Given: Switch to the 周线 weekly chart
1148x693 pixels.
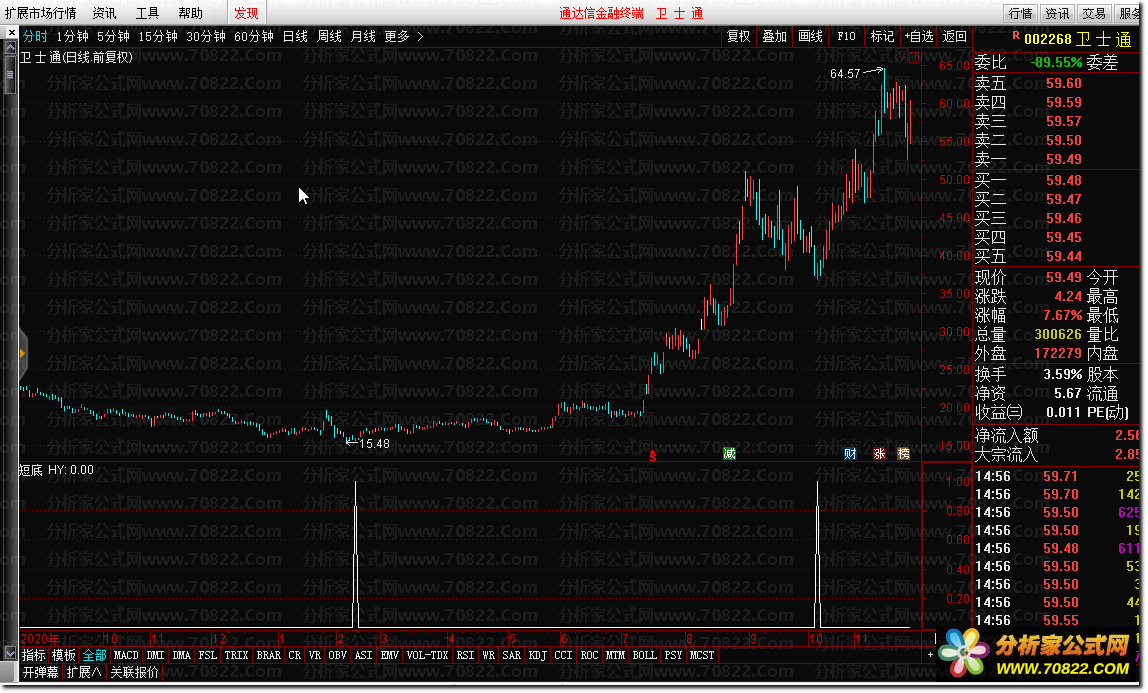Looking at the screenshot, I should [x=329, y=37].
